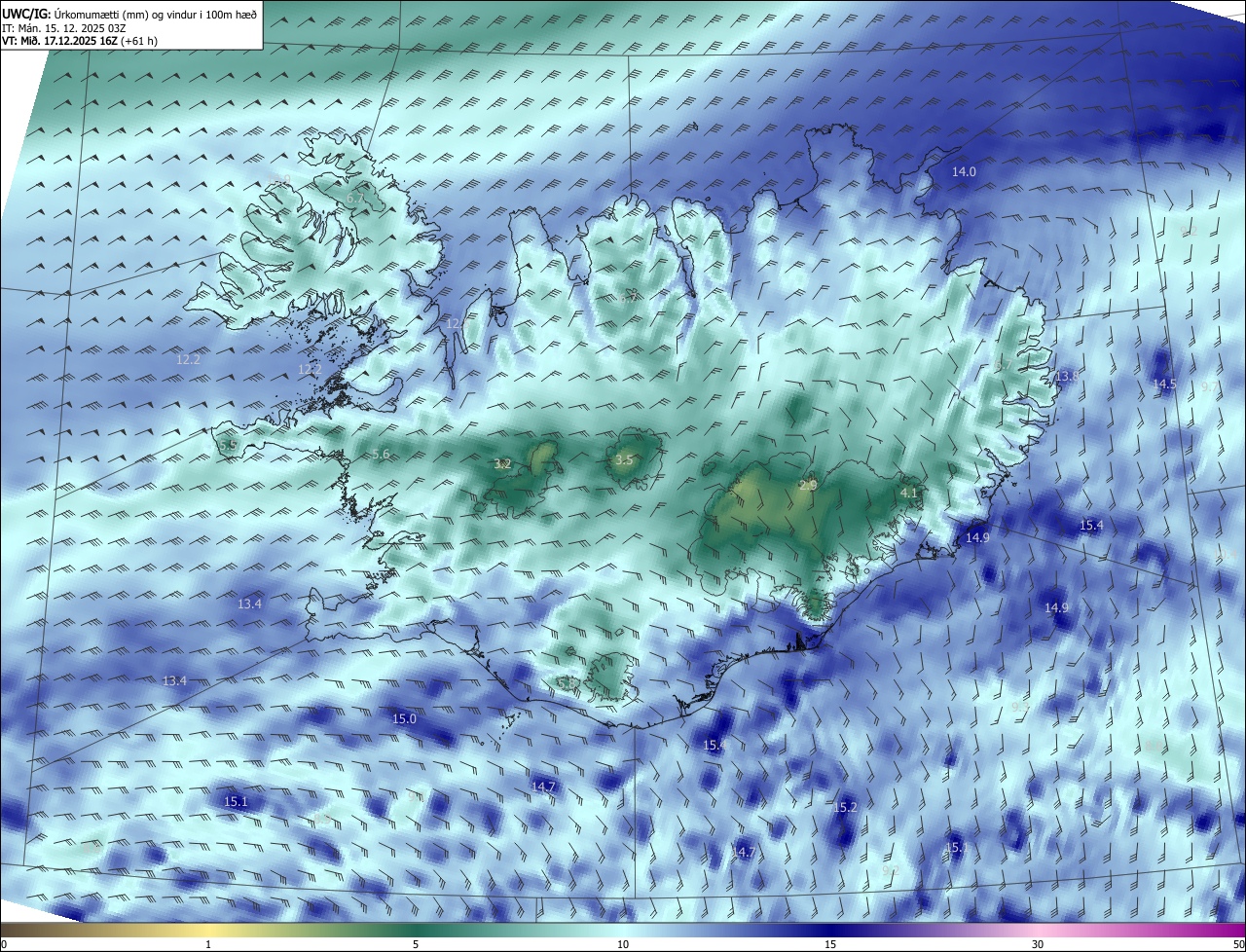Click the 0 tick on the color scale
The width and height of the screenshot is (1246, 952).
(4, 944)
